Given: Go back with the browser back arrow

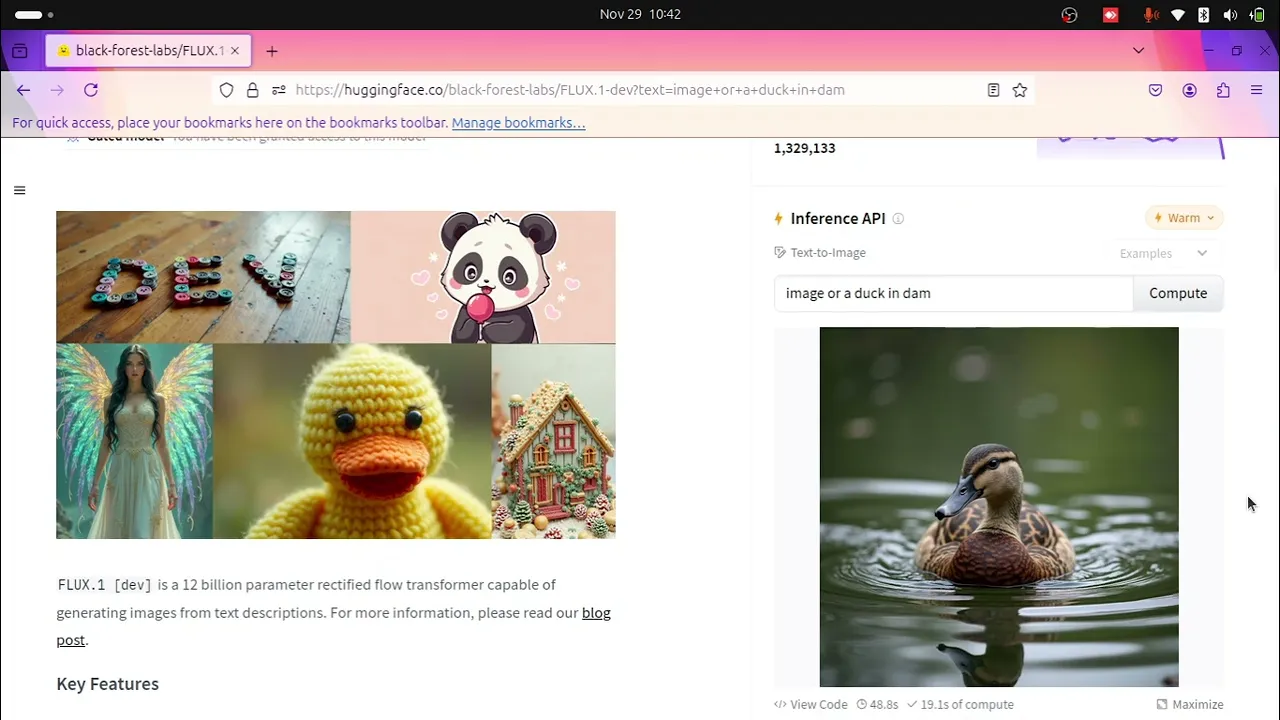Looking at the screenshot, I should tap(23, 90).
